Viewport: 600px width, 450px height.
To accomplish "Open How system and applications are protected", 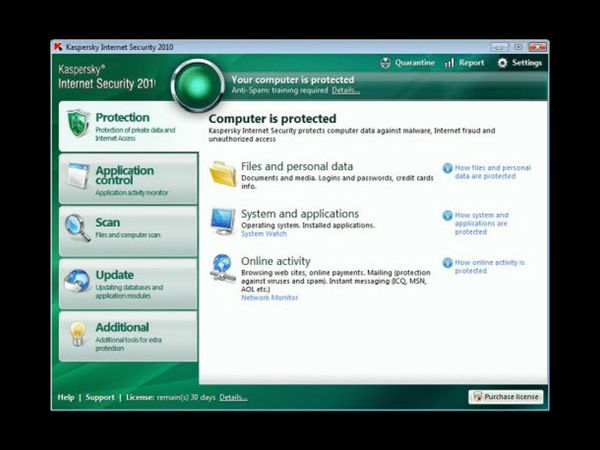I will (x=481, y=223).
